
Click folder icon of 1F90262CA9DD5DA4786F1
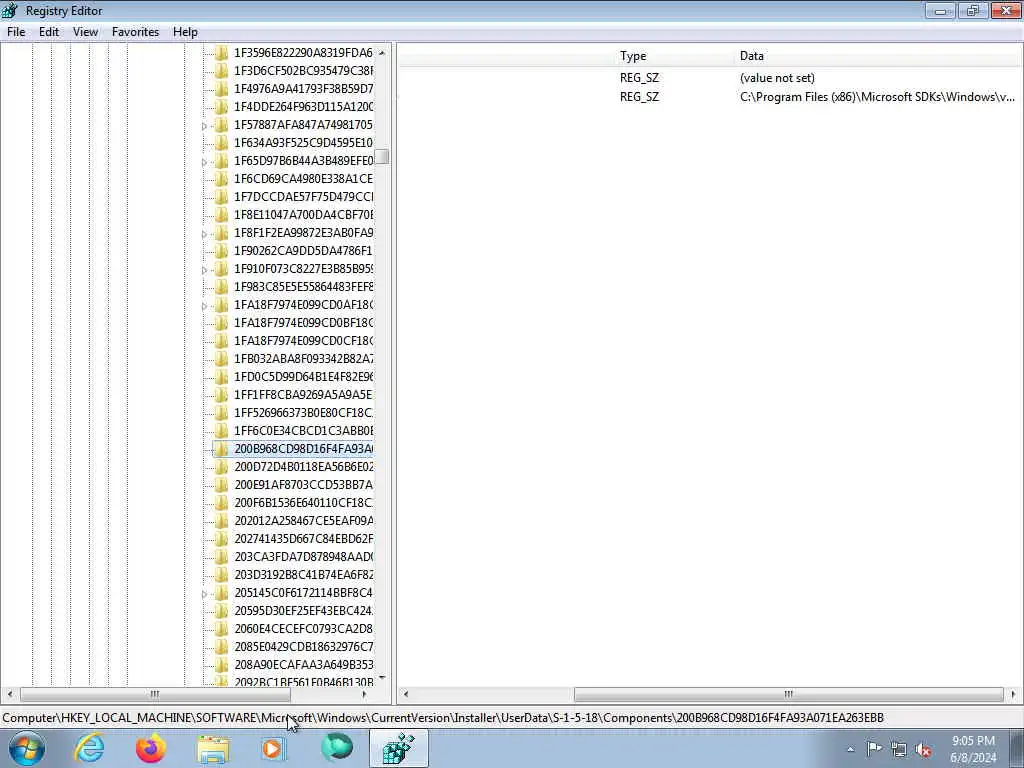[221, 251]
